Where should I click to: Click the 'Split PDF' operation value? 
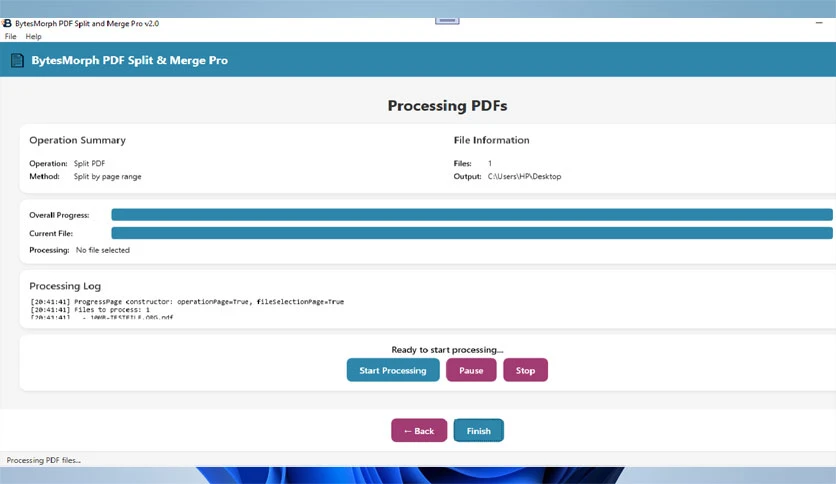pyautogui.click(x=90, y=164)
